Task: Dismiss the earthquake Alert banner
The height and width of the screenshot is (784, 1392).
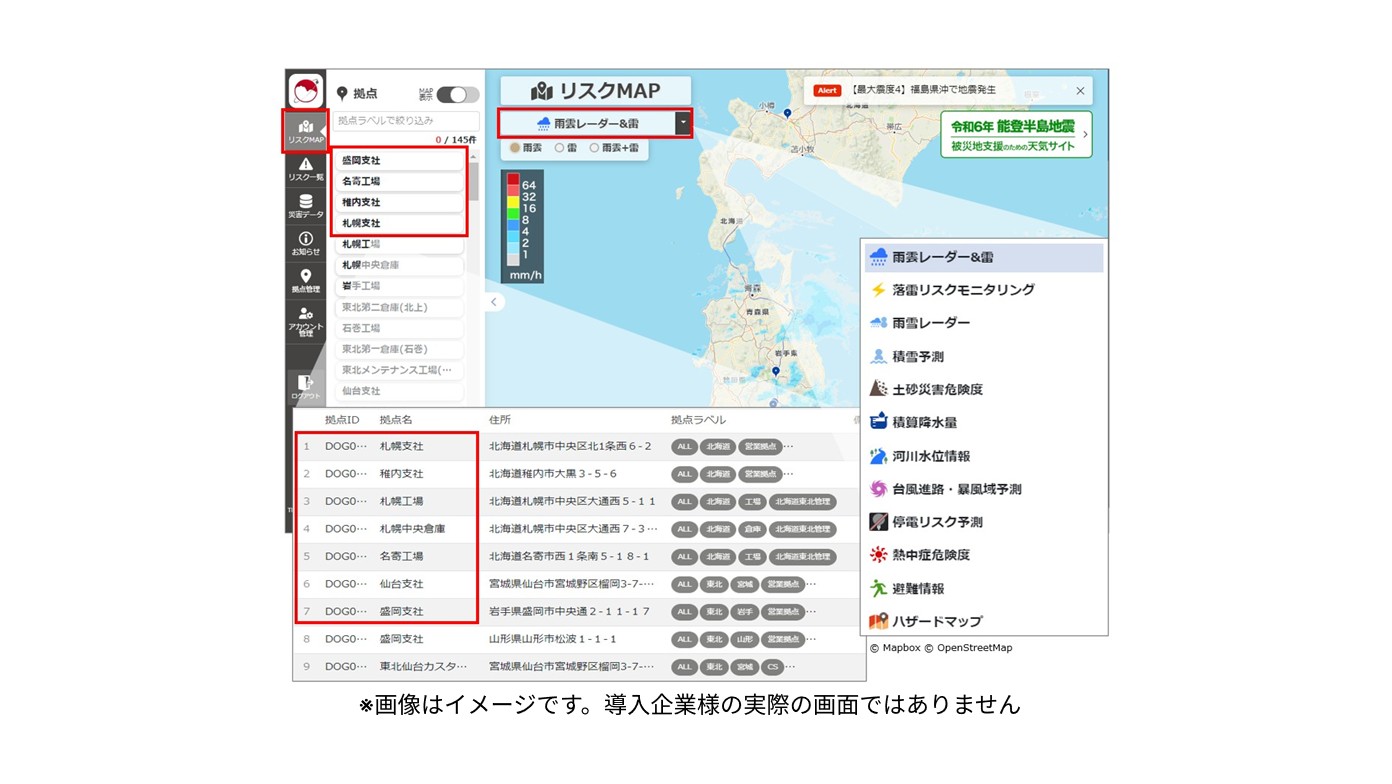Action: pos(1081,90)
